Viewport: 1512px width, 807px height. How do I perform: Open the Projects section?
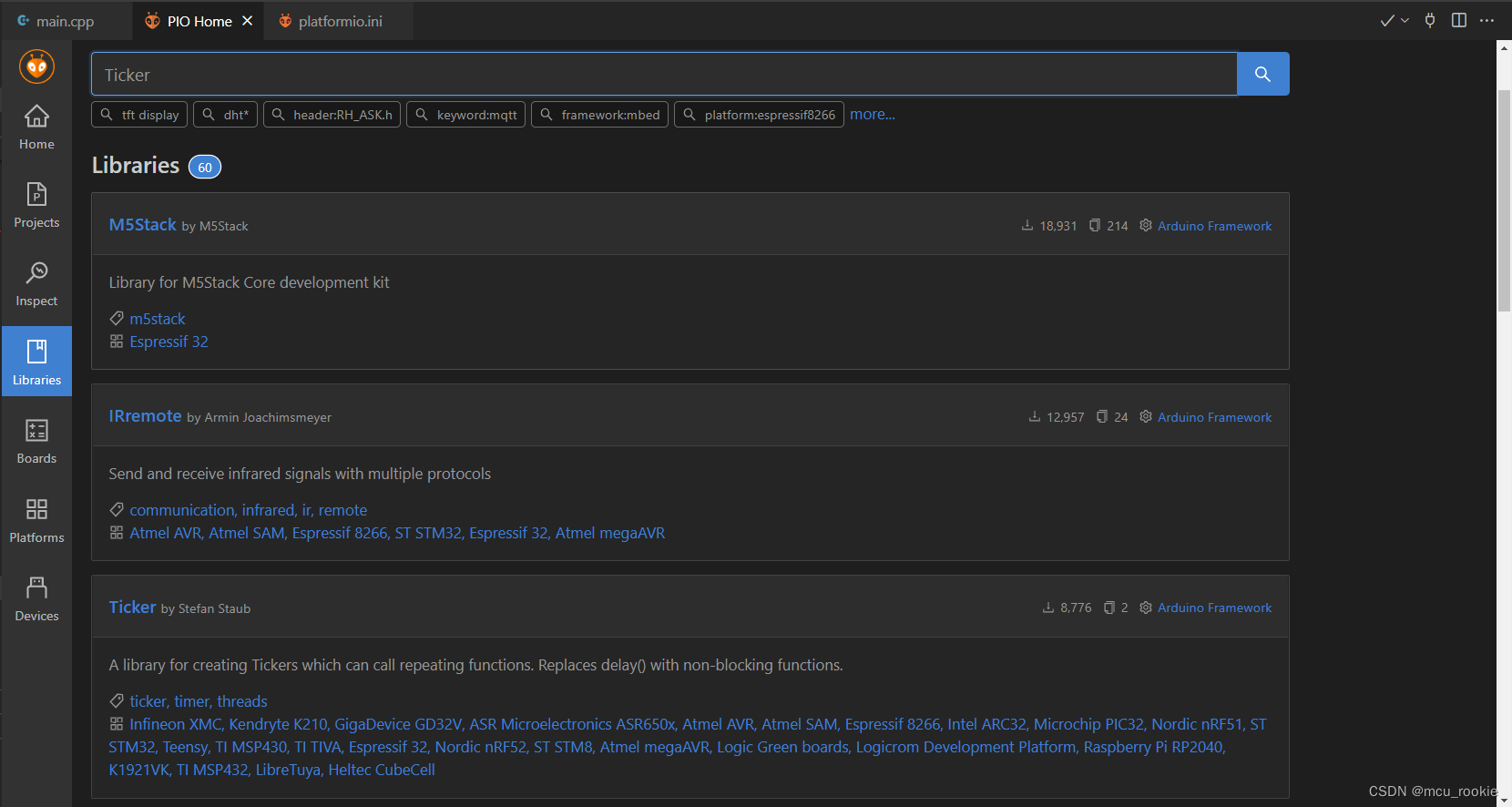tap(36, 206)
